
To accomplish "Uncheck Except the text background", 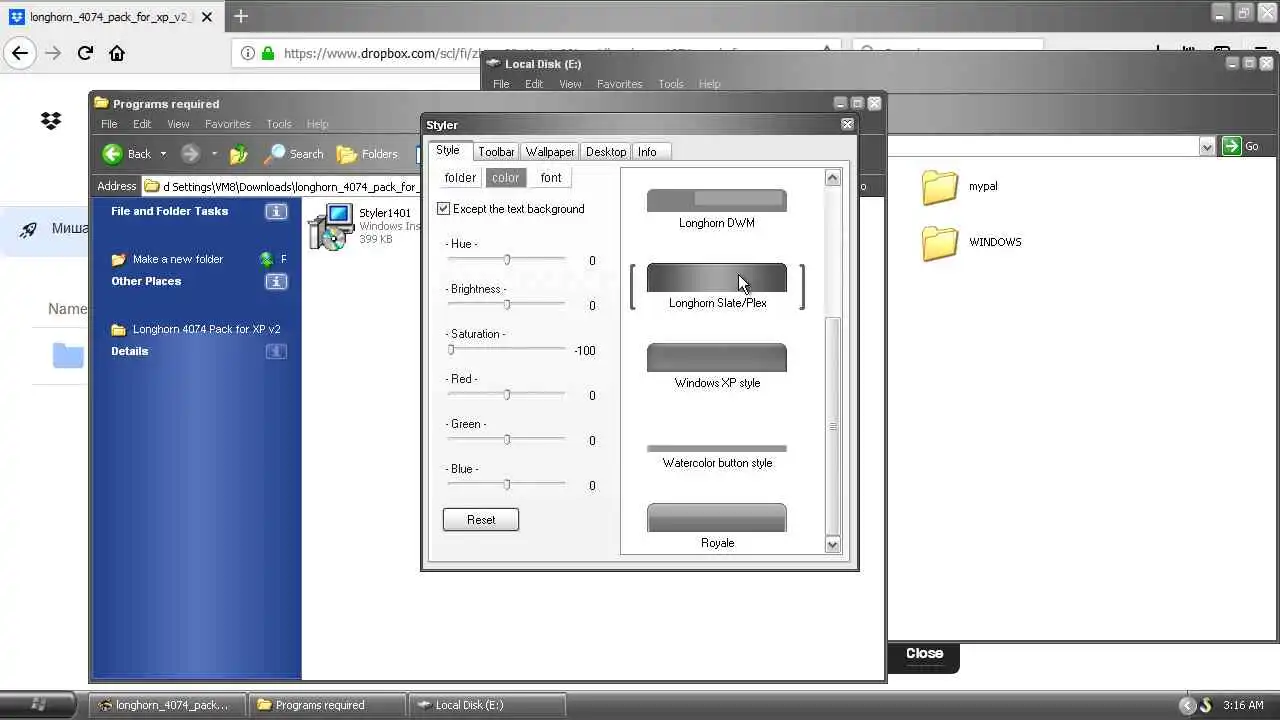I will (x=444, y=209).
